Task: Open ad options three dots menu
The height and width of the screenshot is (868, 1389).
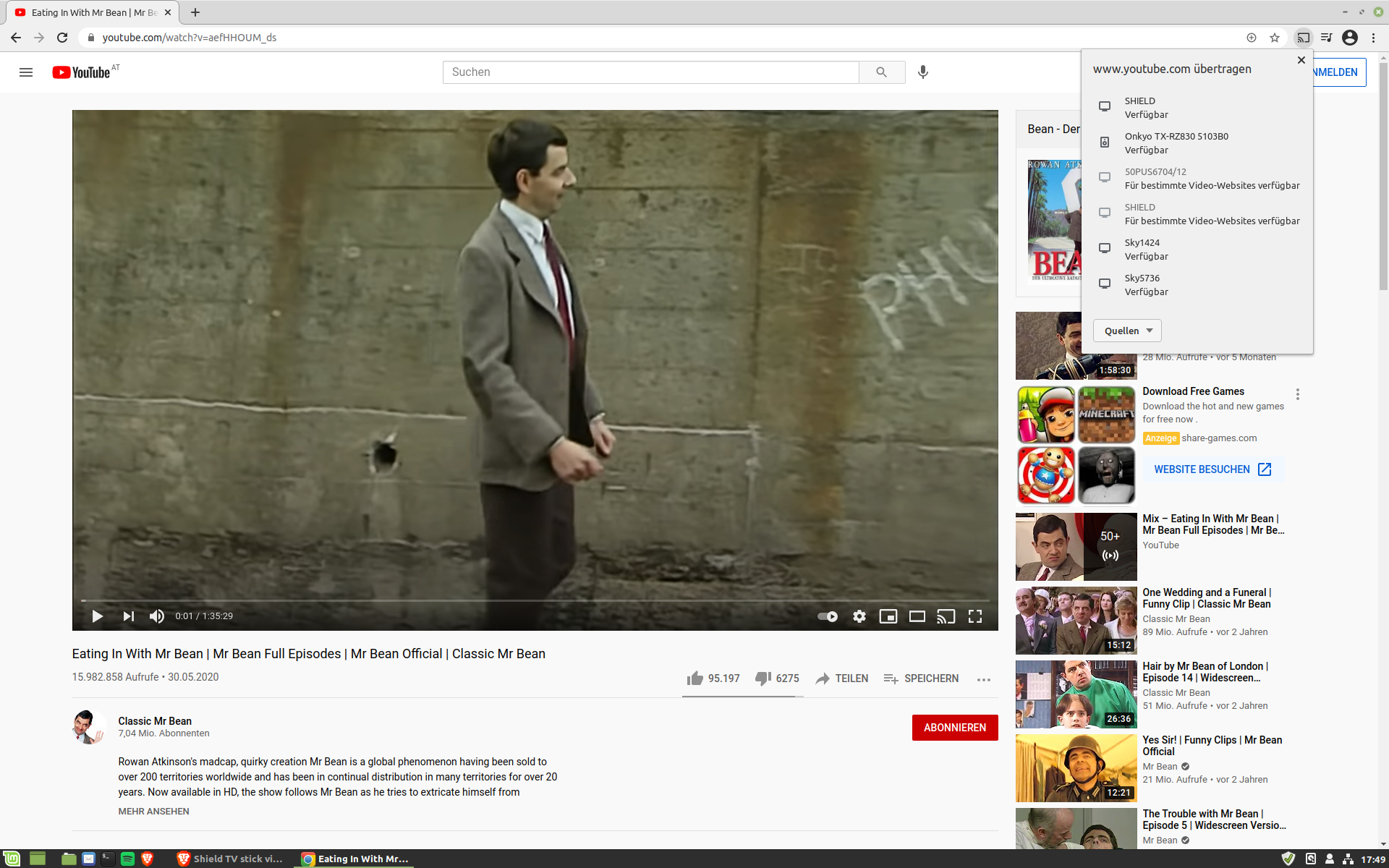Action: (x=1298, y=394)
